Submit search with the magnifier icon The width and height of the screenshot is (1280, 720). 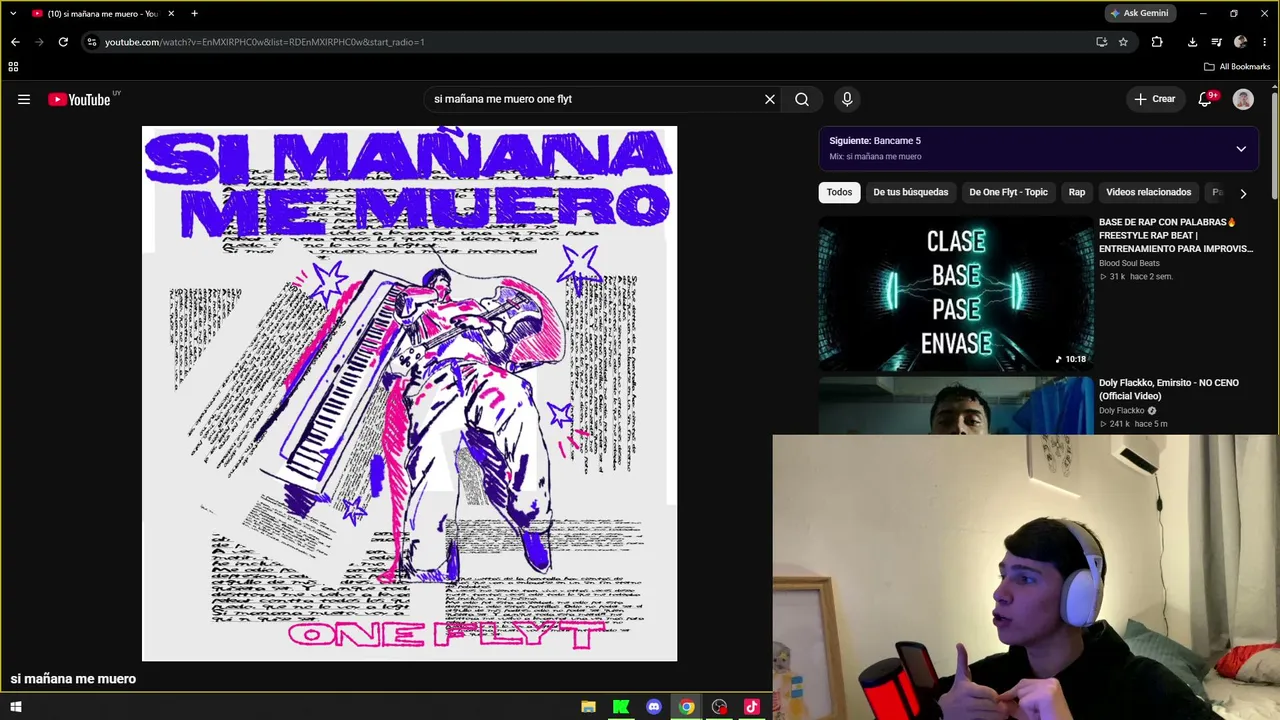point(802,99)
